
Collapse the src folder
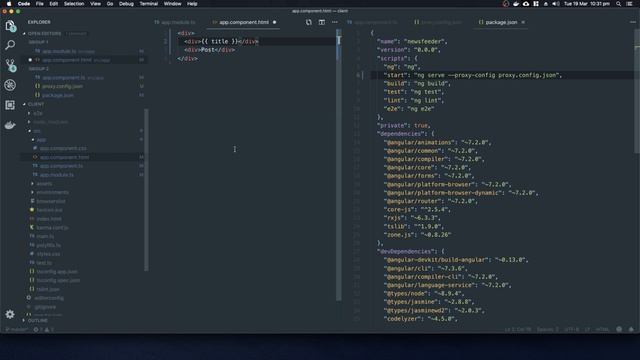[37, 131]
